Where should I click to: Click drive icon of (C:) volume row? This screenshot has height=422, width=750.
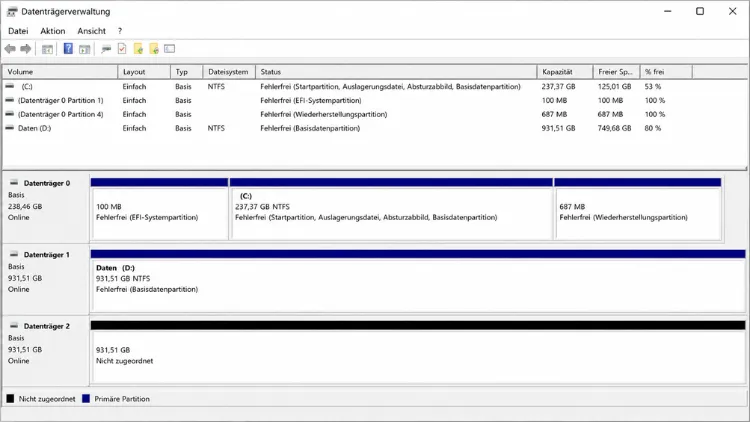[10, 86]
